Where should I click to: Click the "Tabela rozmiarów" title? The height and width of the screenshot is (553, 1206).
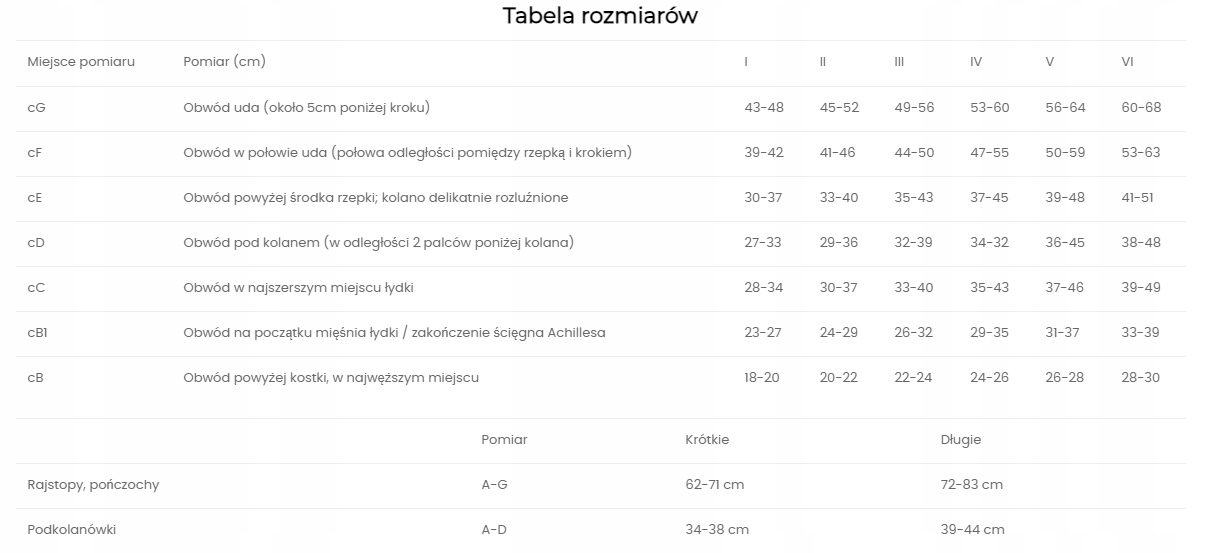tap(600, 16)
